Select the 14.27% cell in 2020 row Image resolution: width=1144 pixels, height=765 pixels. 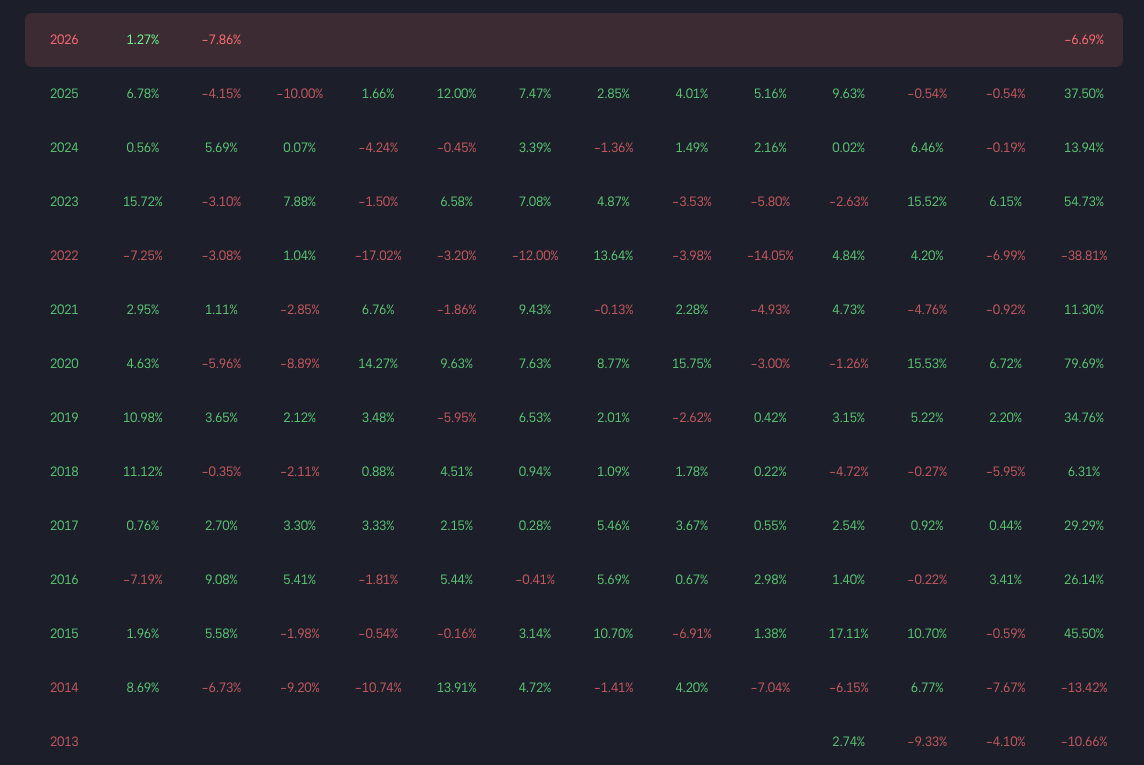[378, 364]
